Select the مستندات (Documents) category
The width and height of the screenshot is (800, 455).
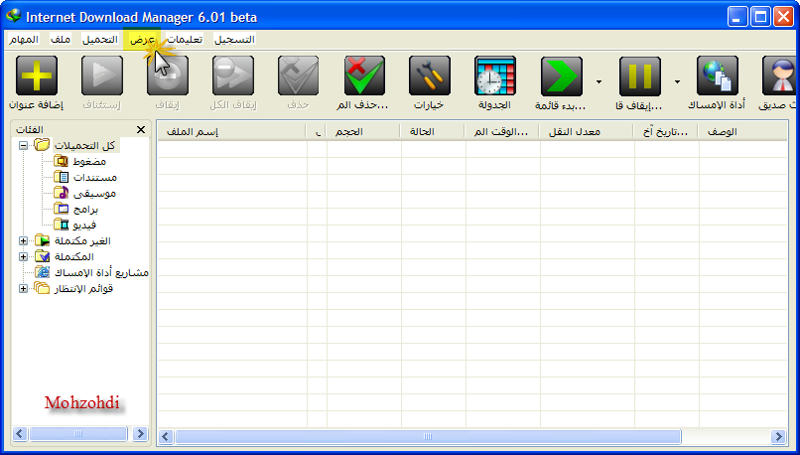pyautogui.click(x=95, y=178)
